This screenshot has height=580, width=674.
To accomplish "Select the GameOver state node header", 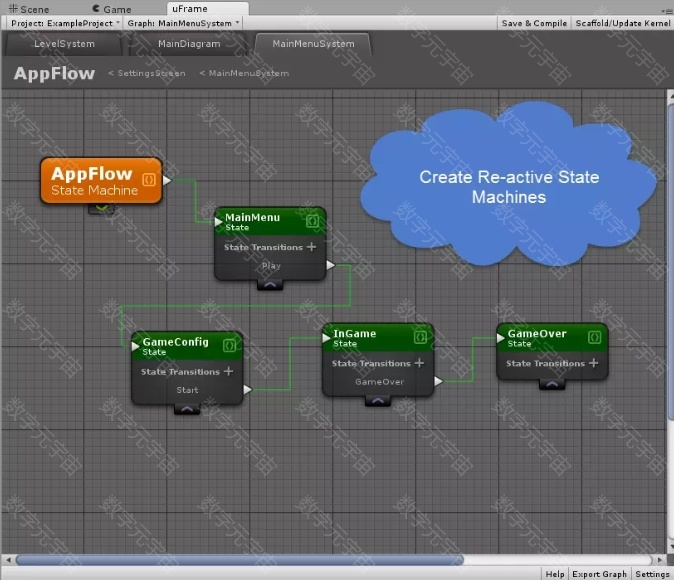I will pos(552,338).
